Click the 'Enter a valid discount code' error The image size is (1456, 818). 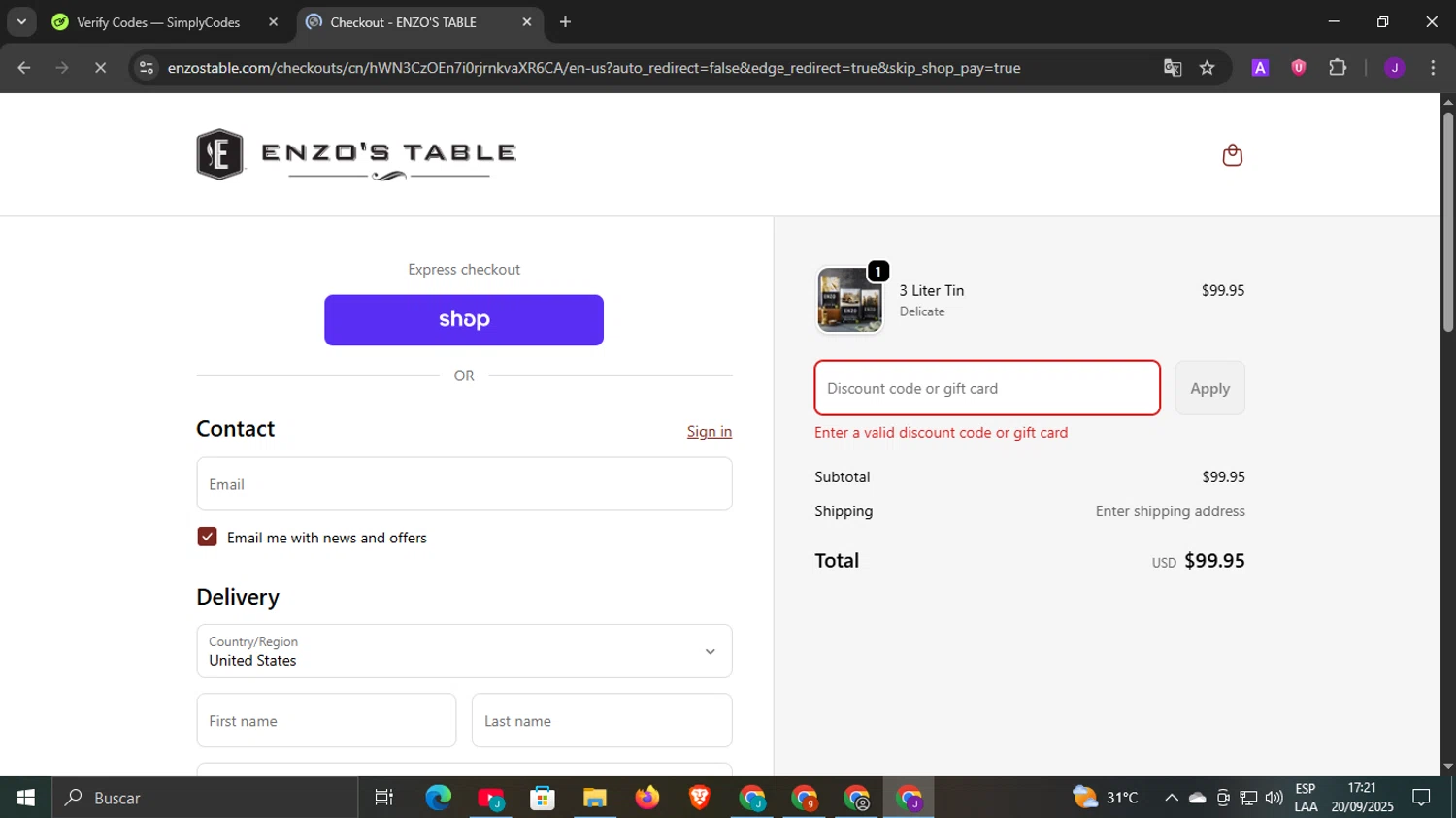[942, 433]
